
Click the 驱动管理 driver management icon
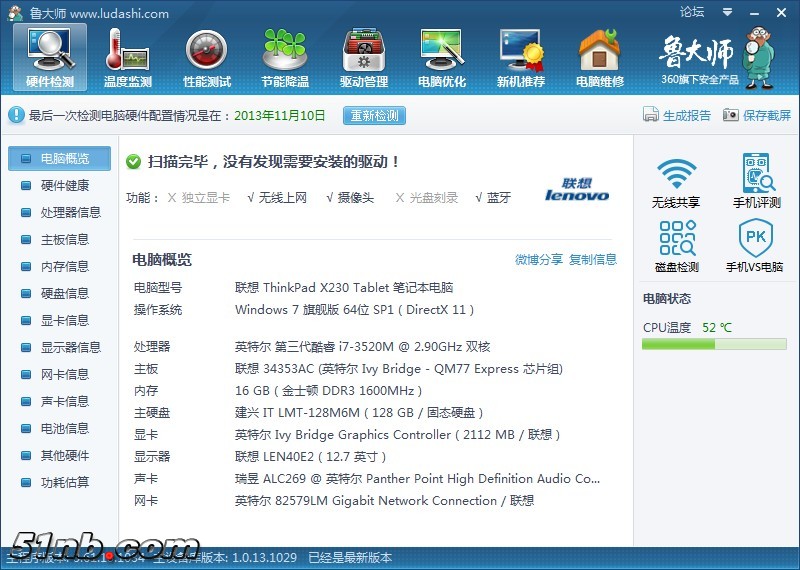363,56
